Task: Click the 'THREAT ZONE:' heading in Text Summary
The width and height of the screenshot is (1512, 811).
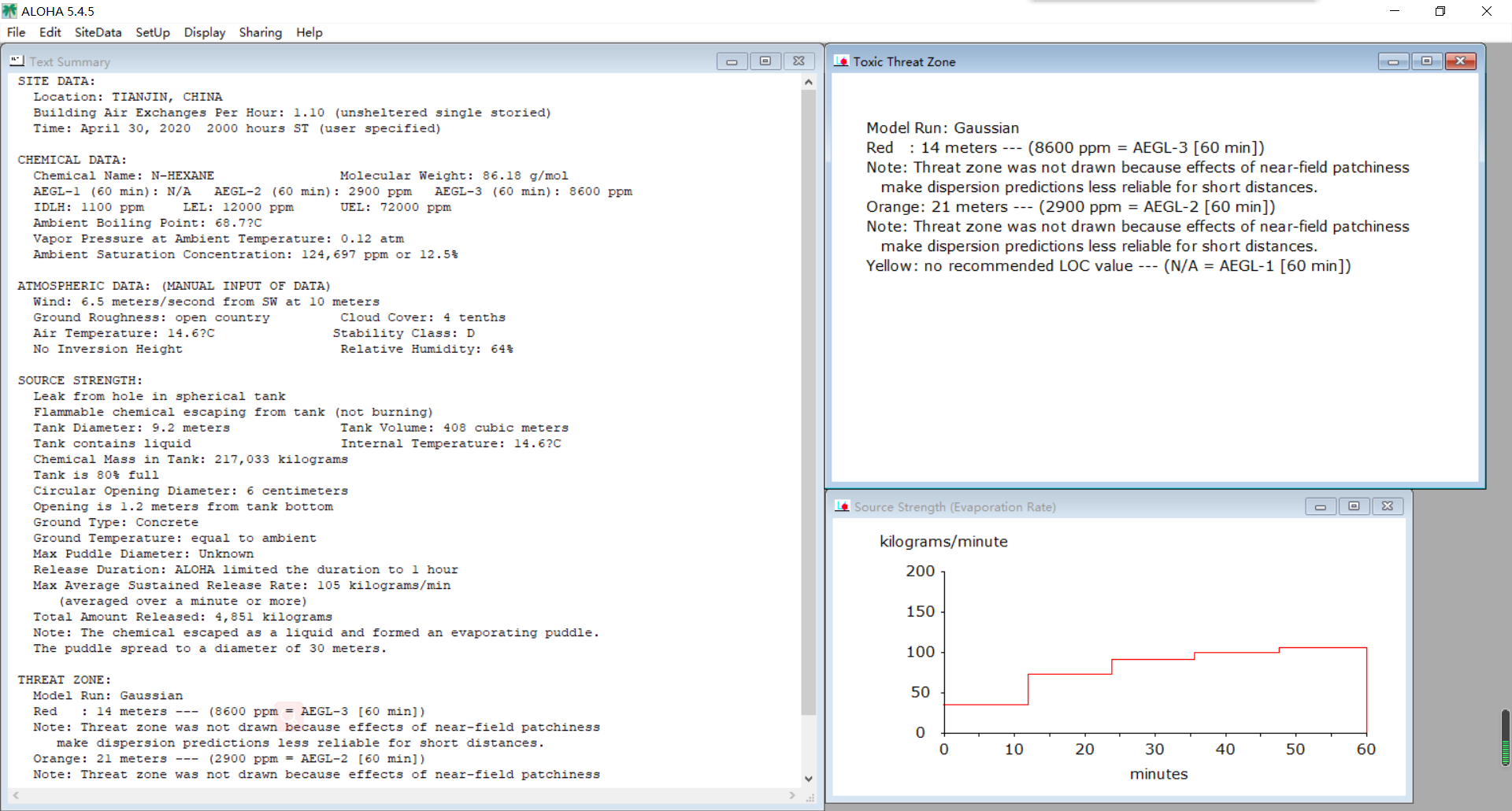Action: point(65,680)
